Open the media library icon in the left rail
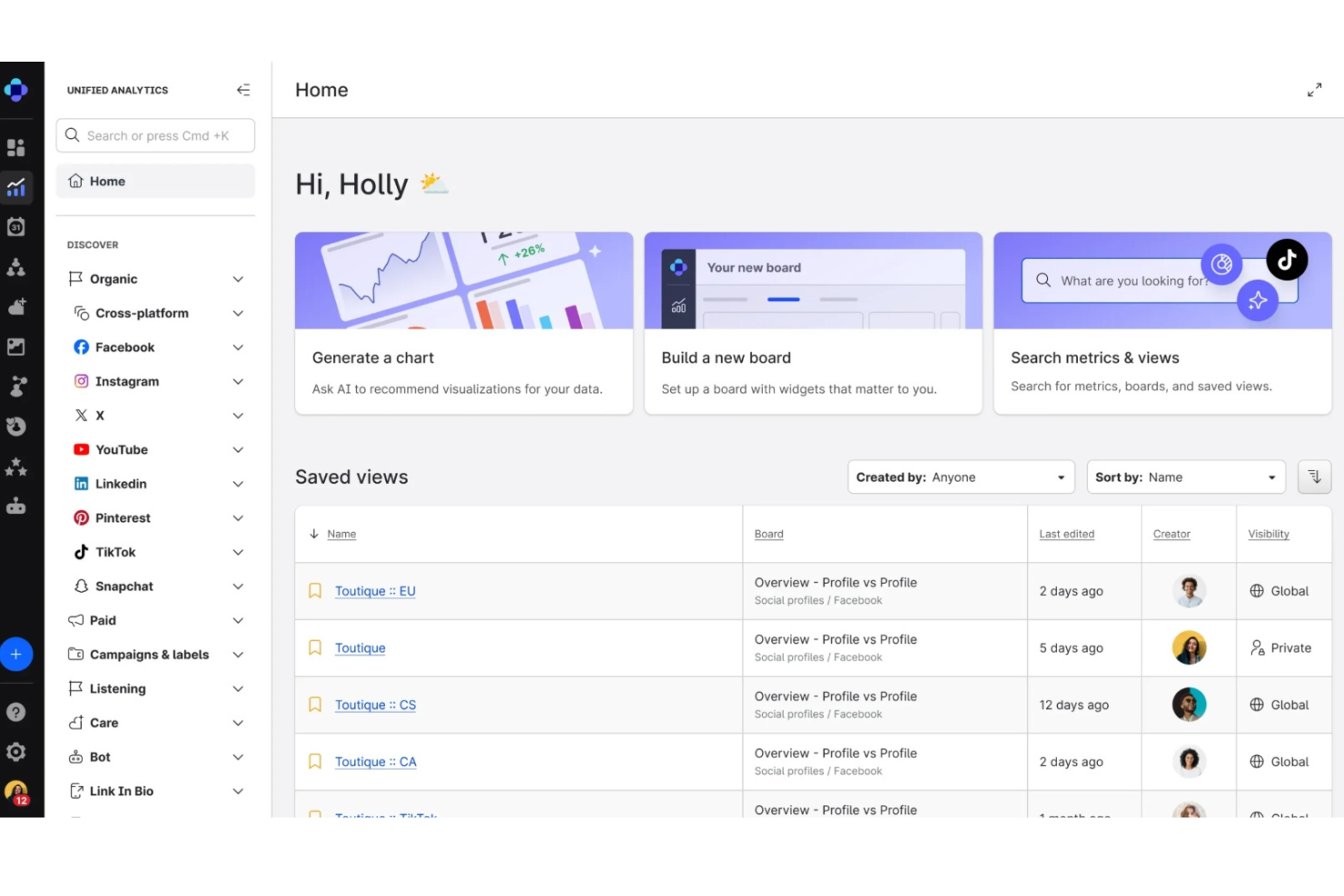 [x=16, y=346]
